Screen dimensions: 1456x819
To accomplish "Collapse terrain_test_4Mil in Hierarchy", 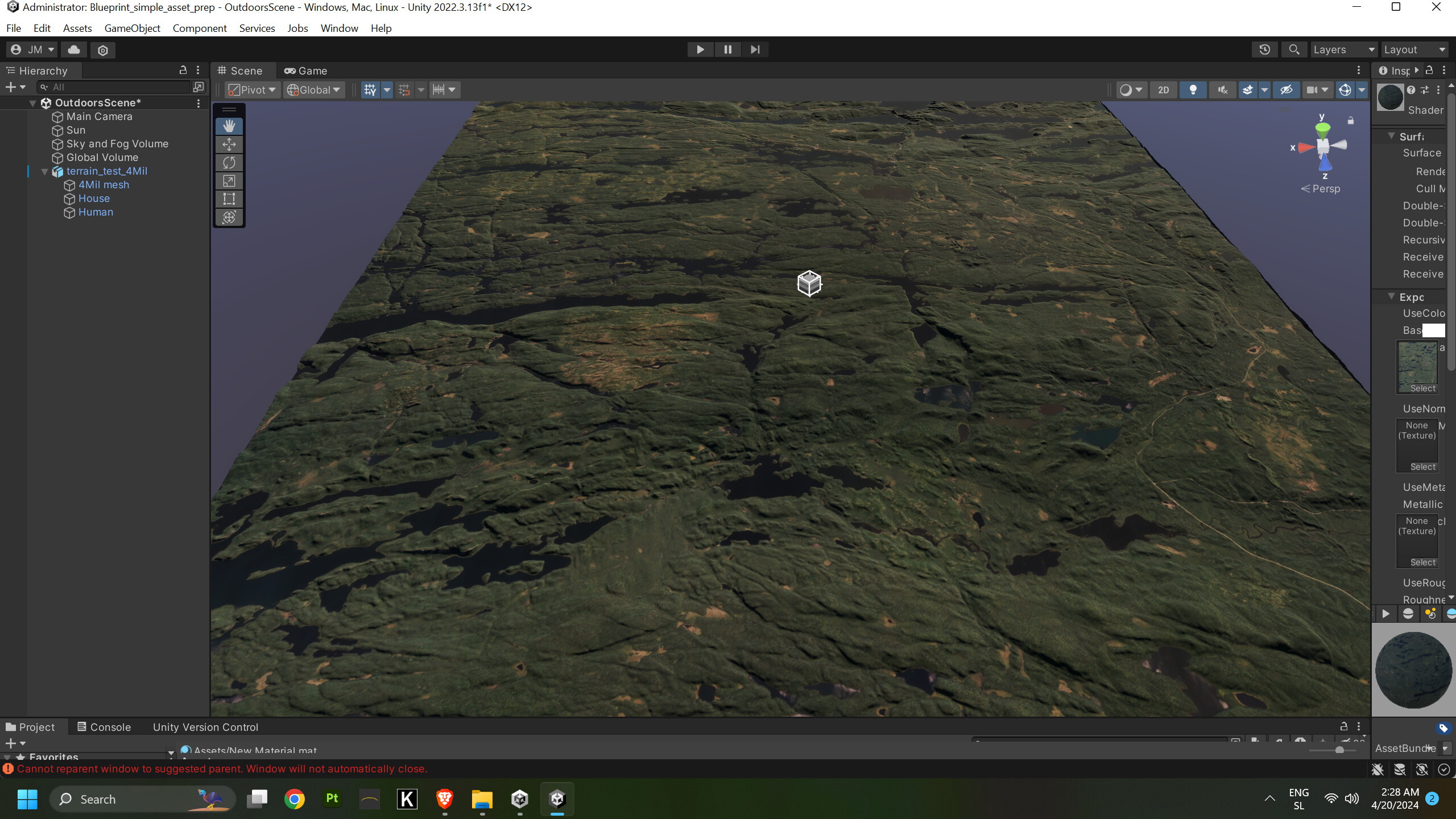I will (44, 171).
